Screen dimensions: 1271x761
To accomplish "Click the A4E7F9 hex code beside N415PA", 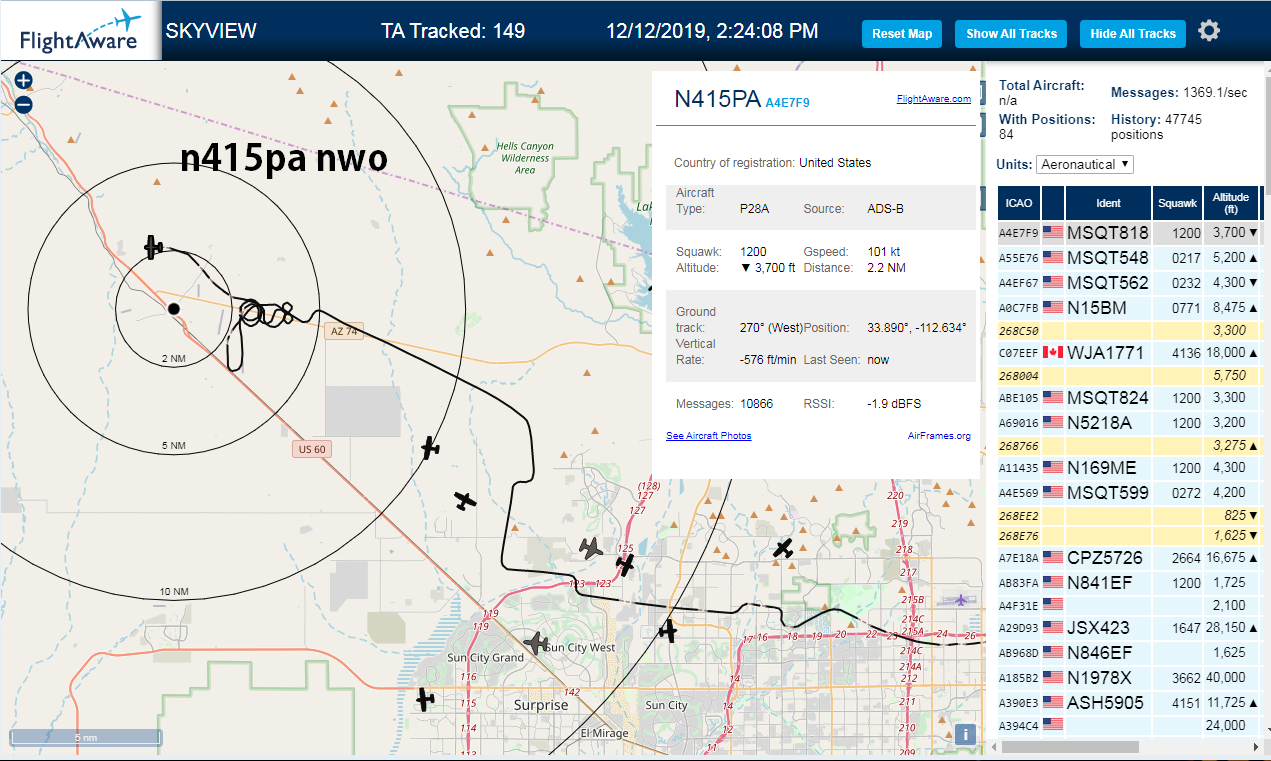I will [787, 102].
